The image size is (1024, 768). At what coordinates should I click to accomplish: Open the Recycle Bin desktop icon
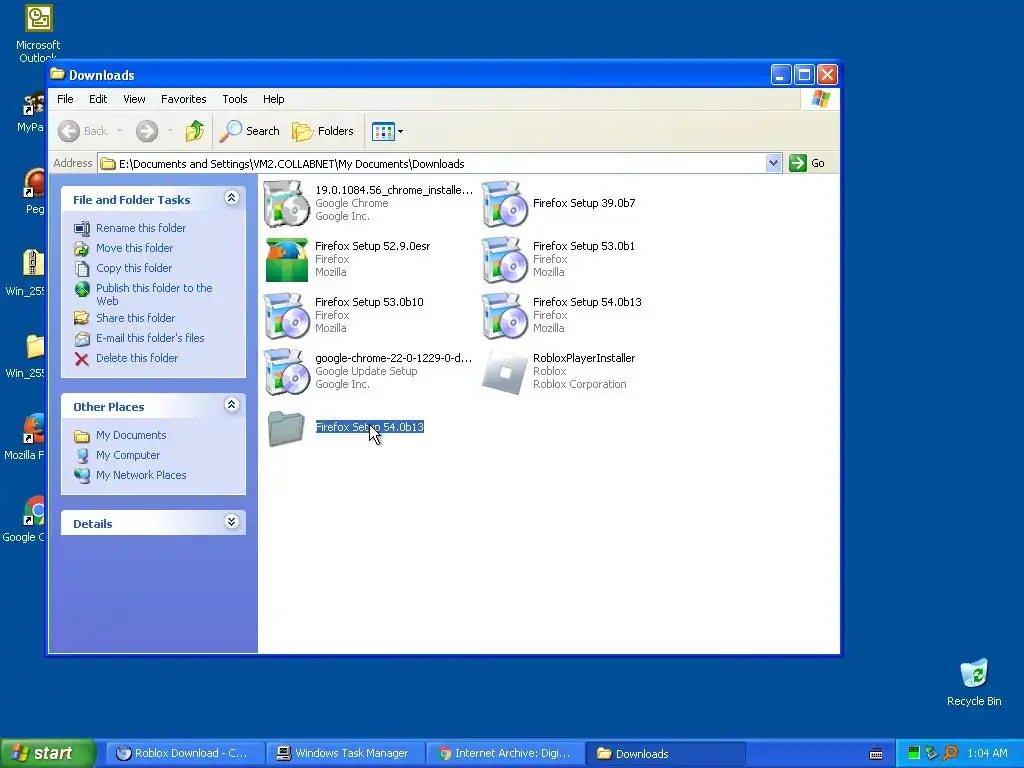pyautogui.click(x=974, y=674)
